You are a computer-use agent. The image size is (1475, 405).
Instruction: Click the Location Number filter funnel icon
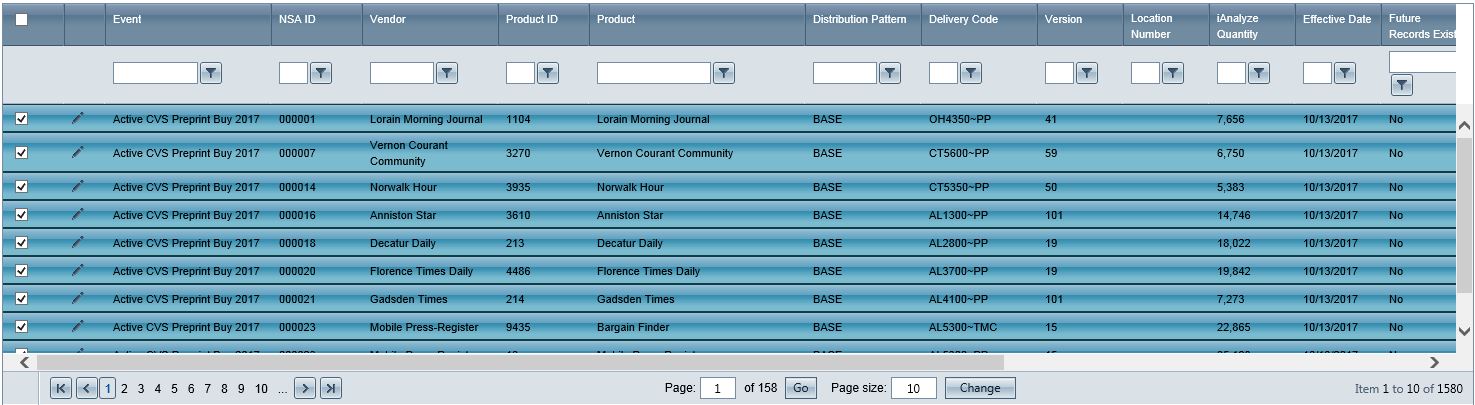1172,73
